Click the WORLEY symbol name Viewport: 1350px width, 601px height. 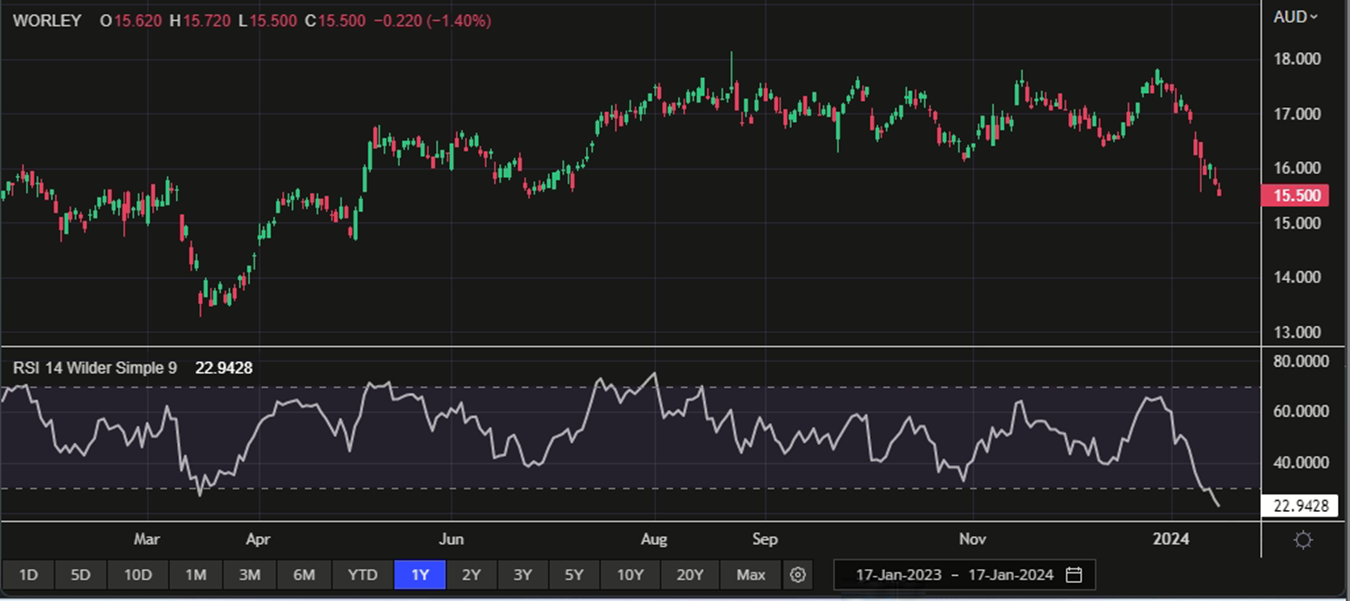[x=47, y=20]
